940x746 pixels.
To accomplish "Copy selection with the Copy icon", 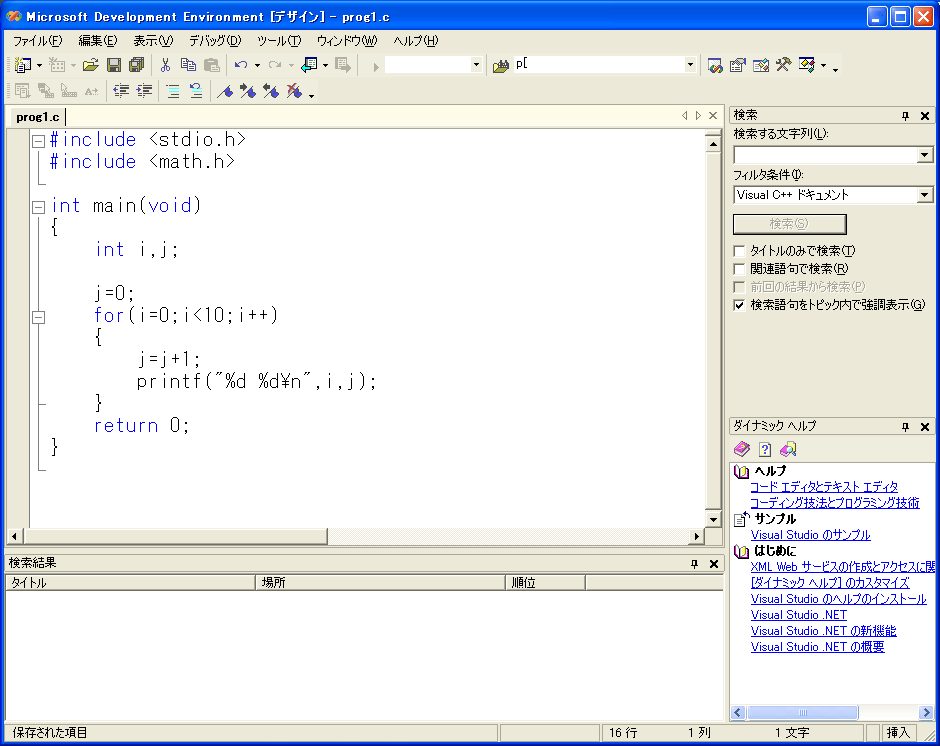I will 188,65.
